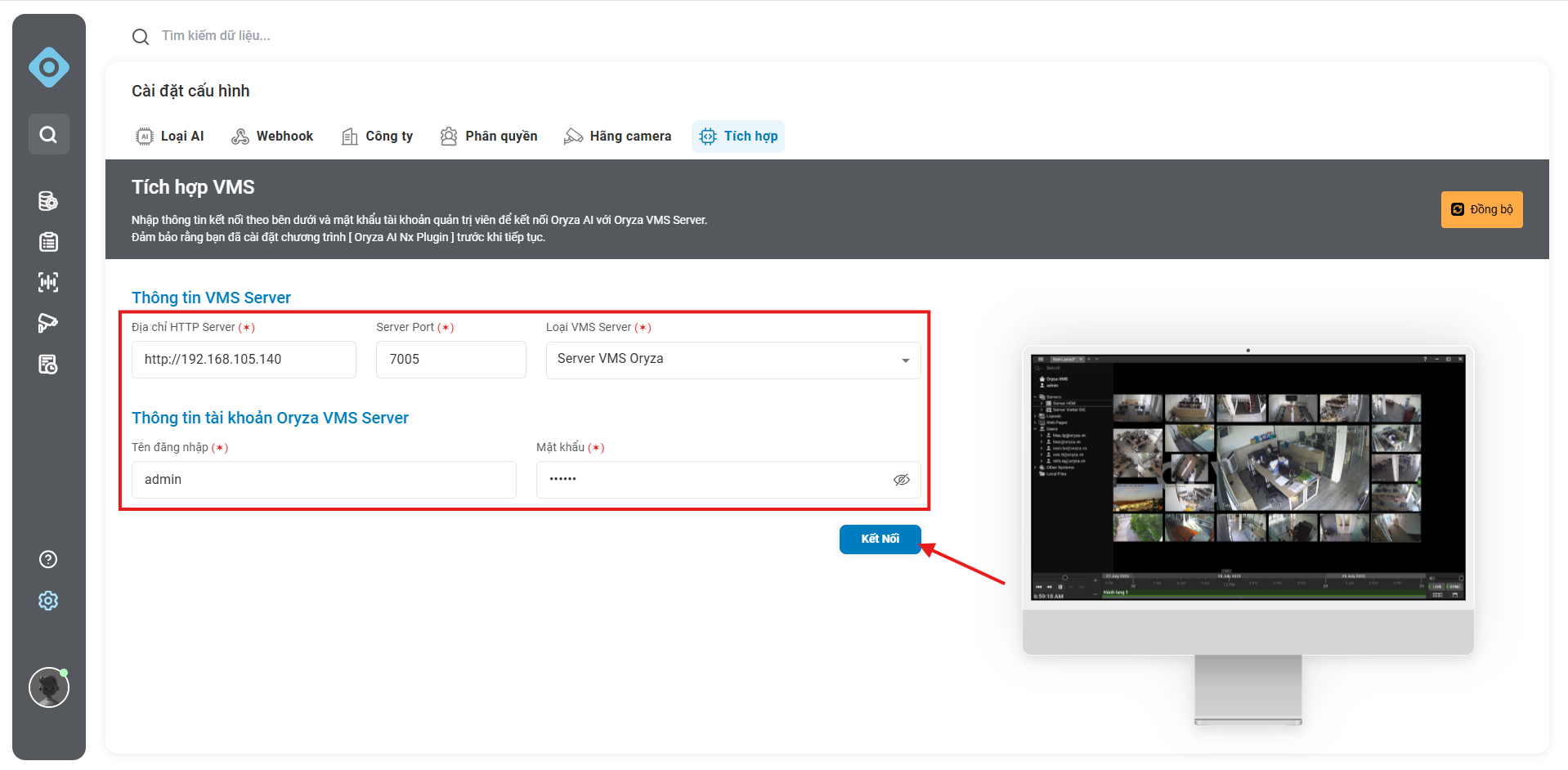
Task: Switch to the Webhook tab
Action: tap(272, 137)
